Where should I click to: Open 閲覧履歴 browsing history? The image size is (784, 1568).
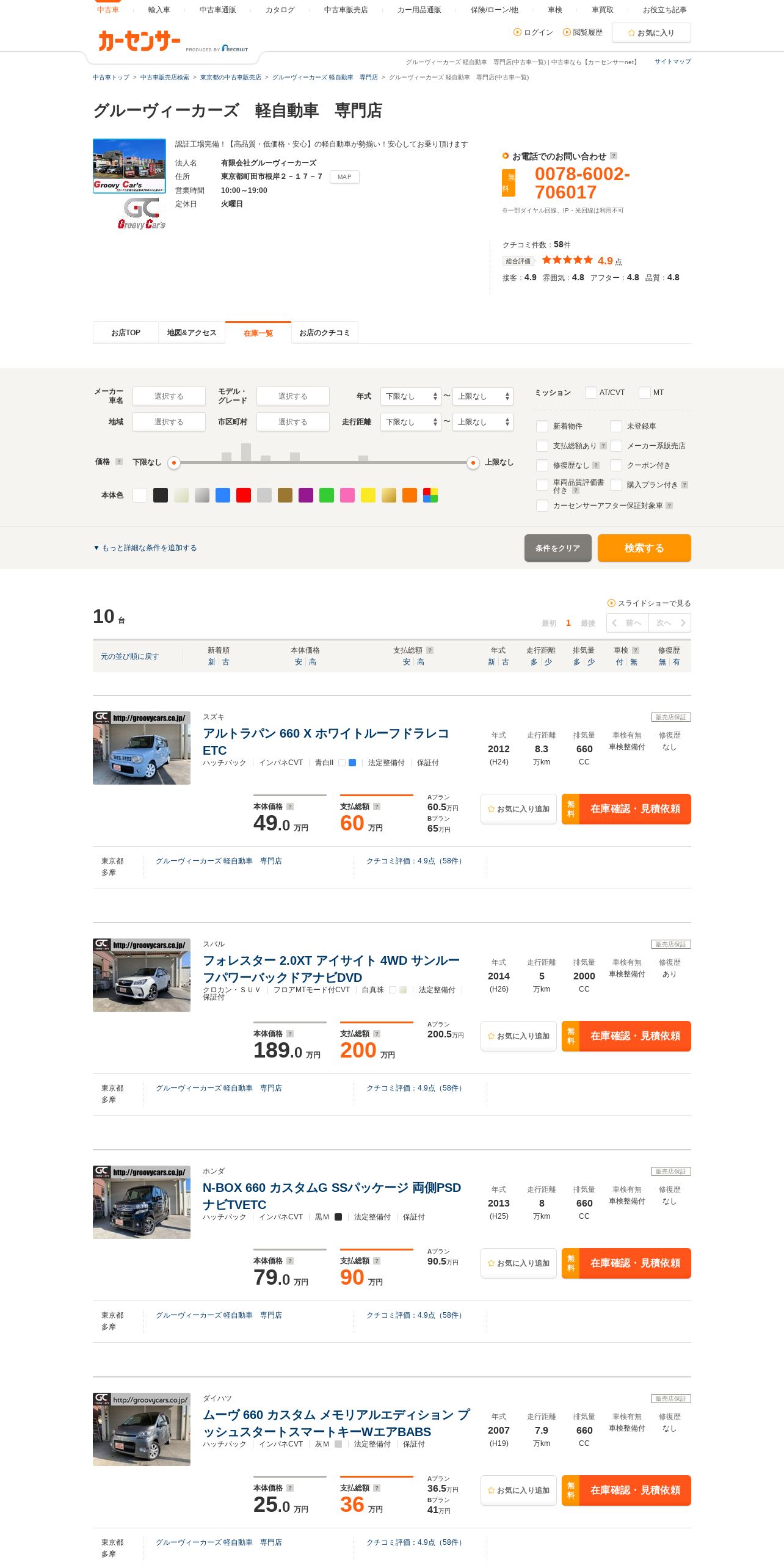click(x=583, y=32)
